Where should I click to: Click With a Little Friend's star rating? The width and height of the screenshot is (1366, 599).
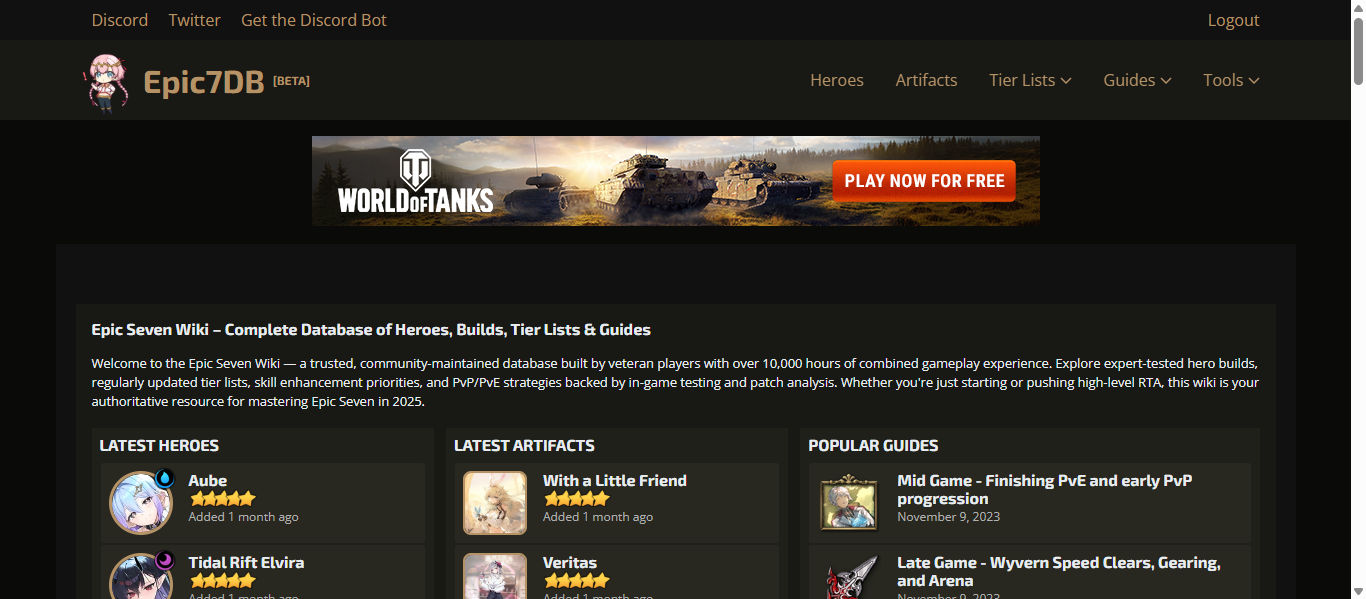(x=576, y=498)
